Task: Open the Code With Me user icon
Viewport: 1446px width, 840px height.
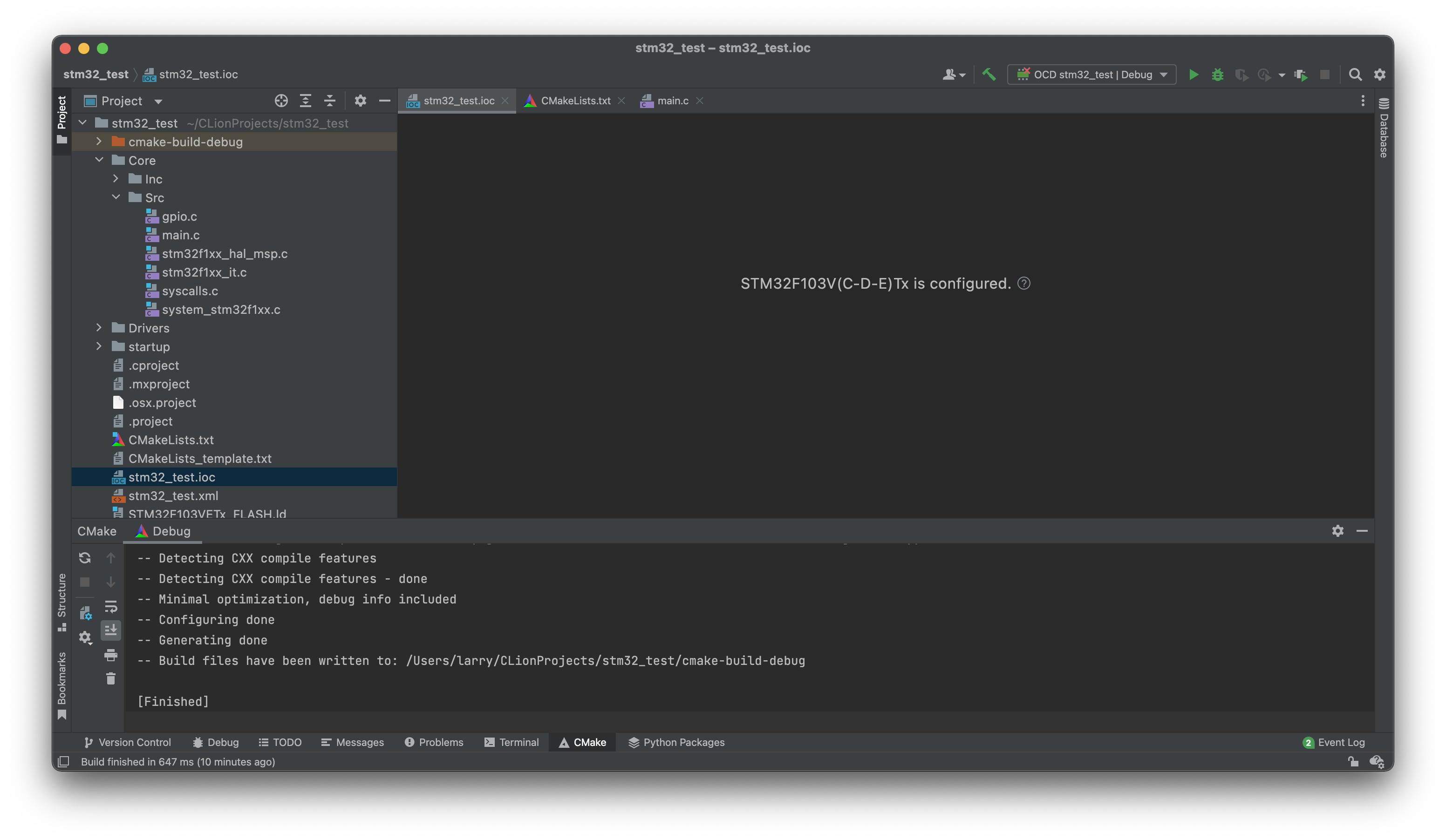Action: pyautogui.click(x=953, y=75)
